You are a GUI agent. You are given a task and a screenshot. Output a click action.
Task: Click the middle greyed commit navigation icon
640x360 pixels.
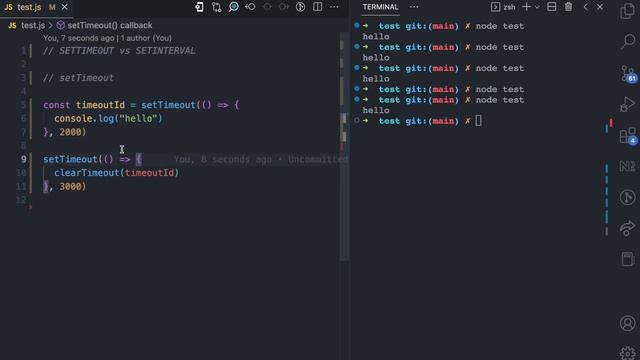(x=267, y=7)
